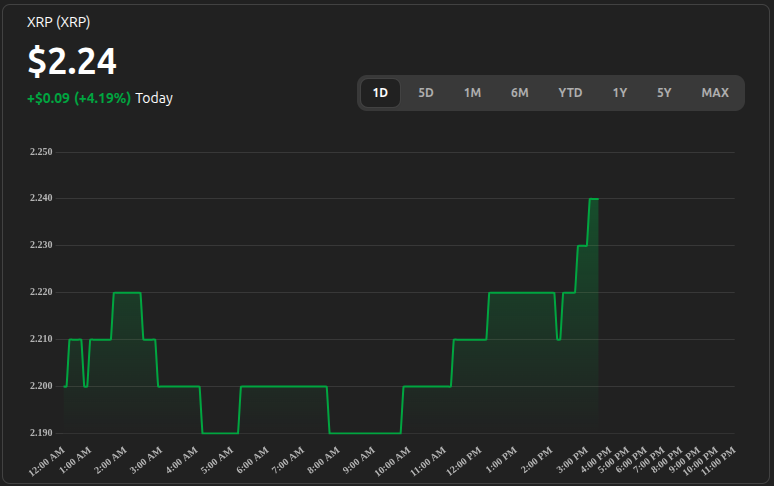This screenshot has height=486, width=774.
Task: Click the 3:00 PM x-axis label
Action: click(573, 460)
